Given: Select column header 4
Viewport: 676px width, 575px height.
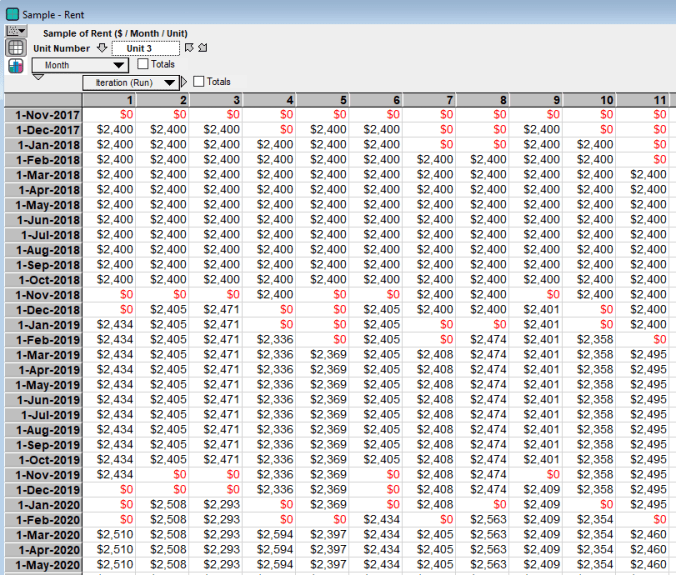Looking at the screenshot, I should 269,100.
